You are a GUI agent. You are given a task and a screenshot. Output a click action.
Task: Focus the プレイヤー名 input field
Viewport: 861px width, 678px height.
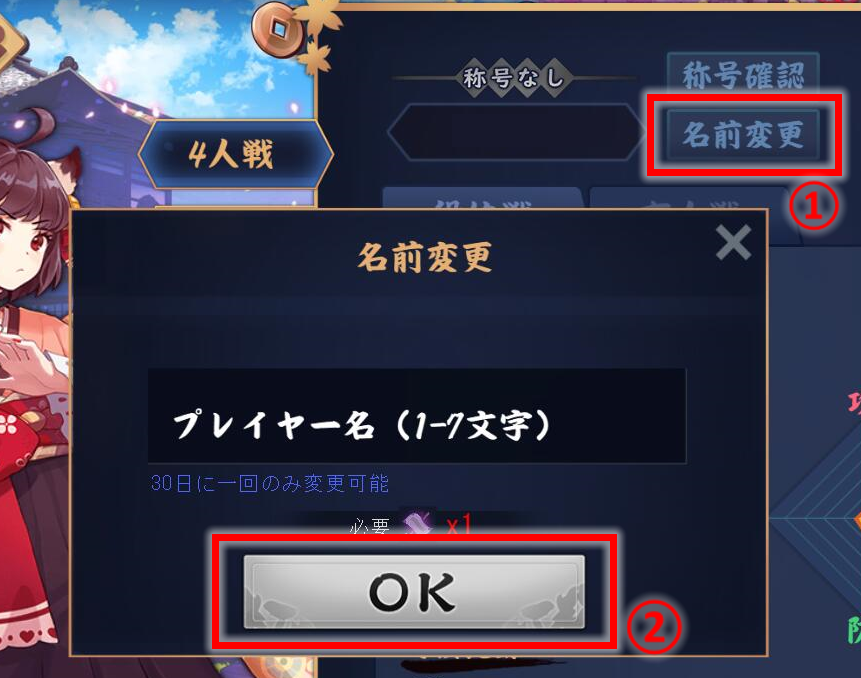click(417, 416)
